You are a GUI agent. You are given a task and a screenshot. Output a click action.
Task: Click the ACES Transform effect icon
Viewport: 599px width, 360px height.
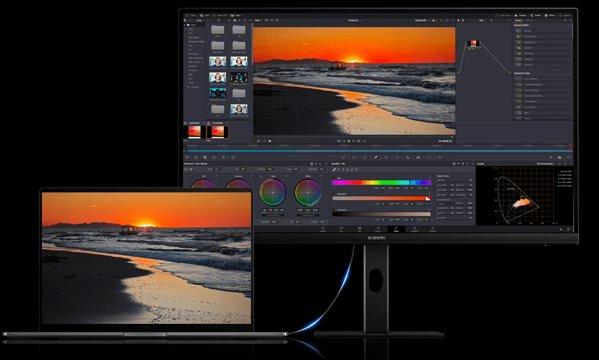(x=519, y=79)
